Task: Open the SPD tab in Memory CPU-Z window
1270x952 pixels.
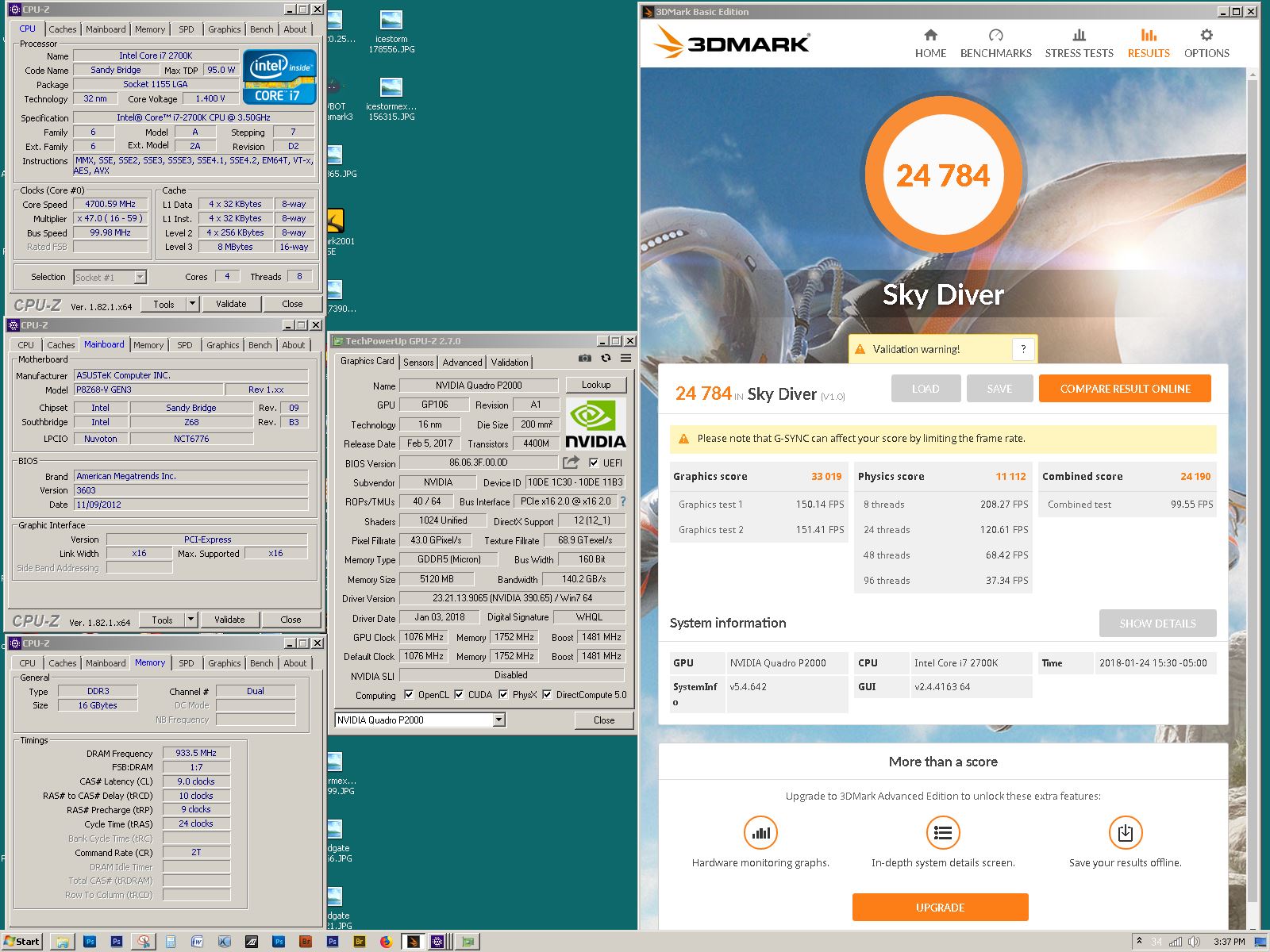Action: tap(187, 663)
